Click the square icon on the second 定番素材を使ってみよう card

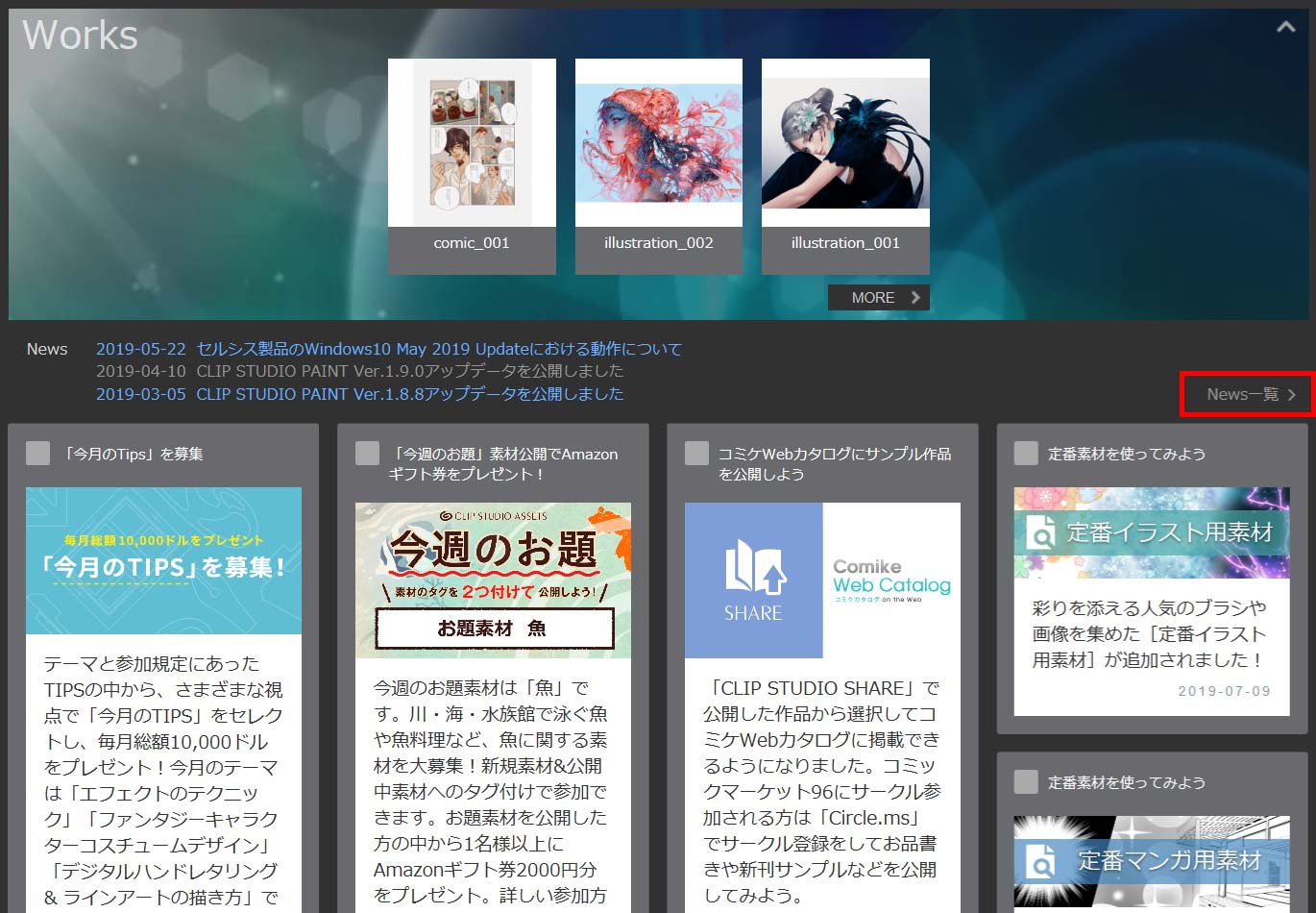pyautogui.click(x=1026, y=782)
